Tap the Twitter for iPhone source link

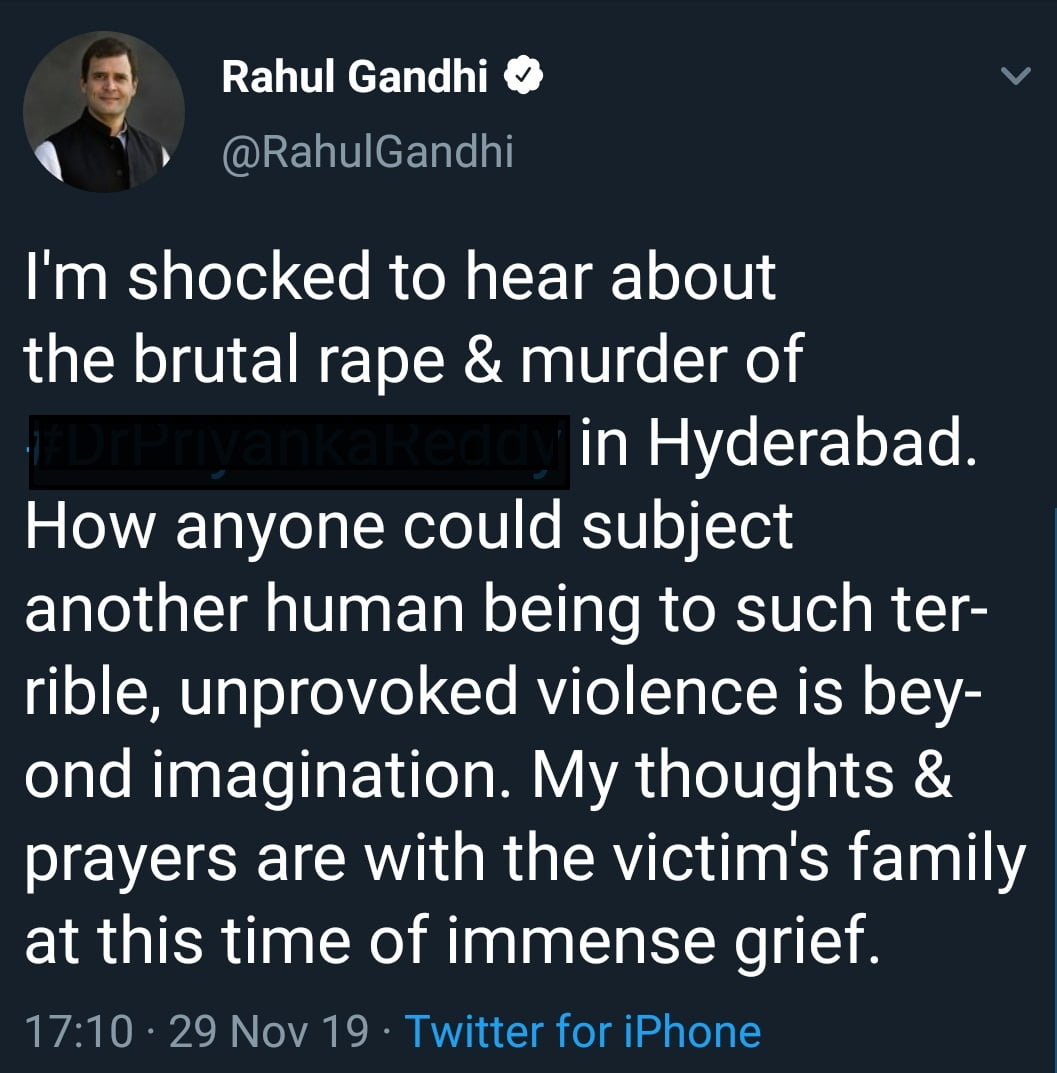point(582,1031)
